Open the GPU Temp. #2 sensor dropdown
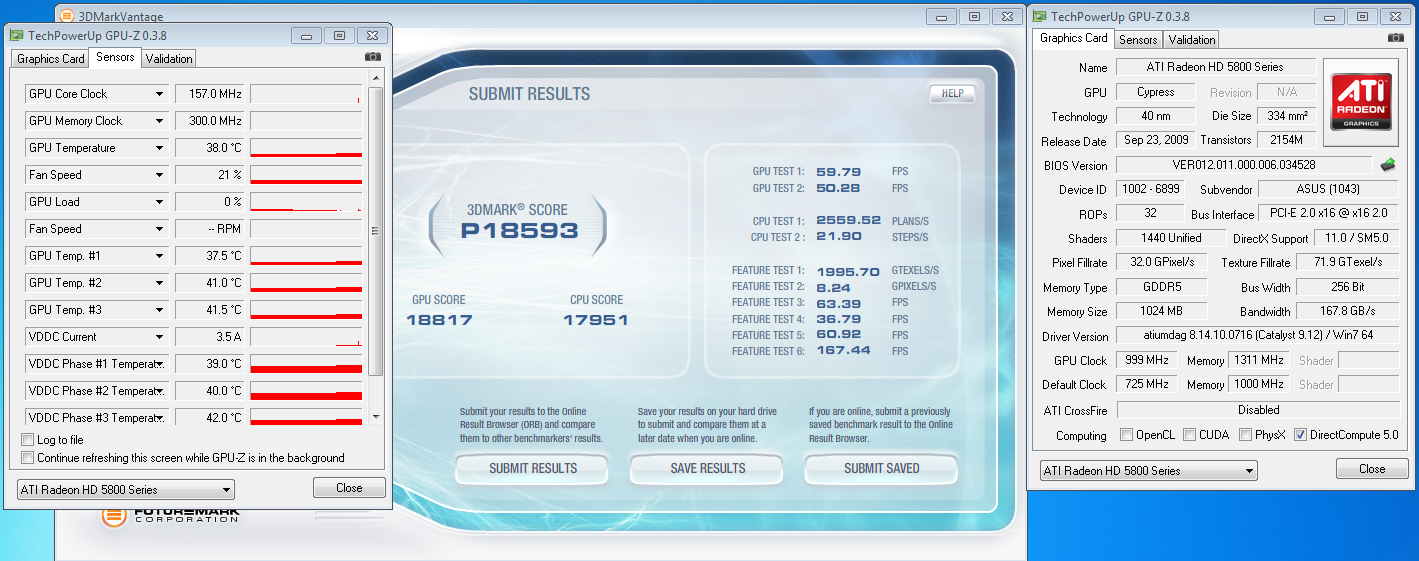This screenshot has height=561, width=1419. (x=159, y=283)
